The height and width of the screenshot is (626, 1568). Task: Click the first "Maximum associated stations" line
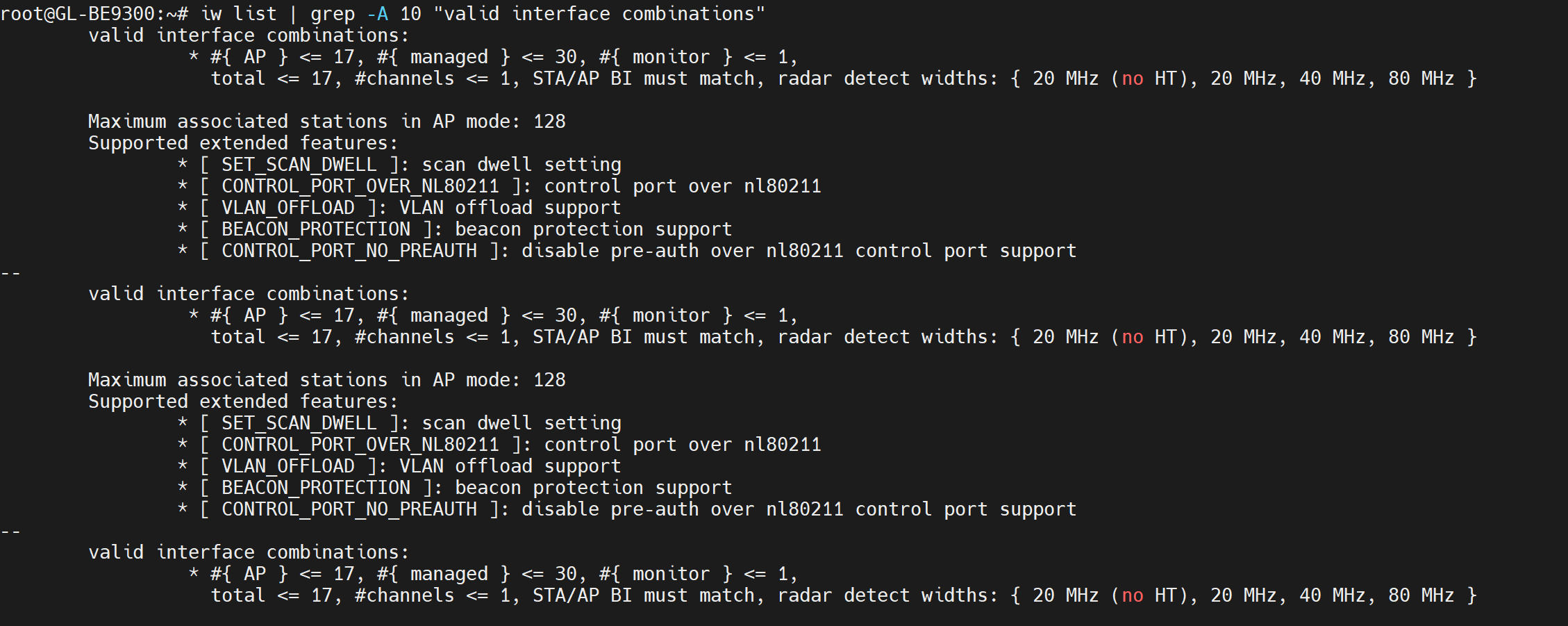pos(326,122)
